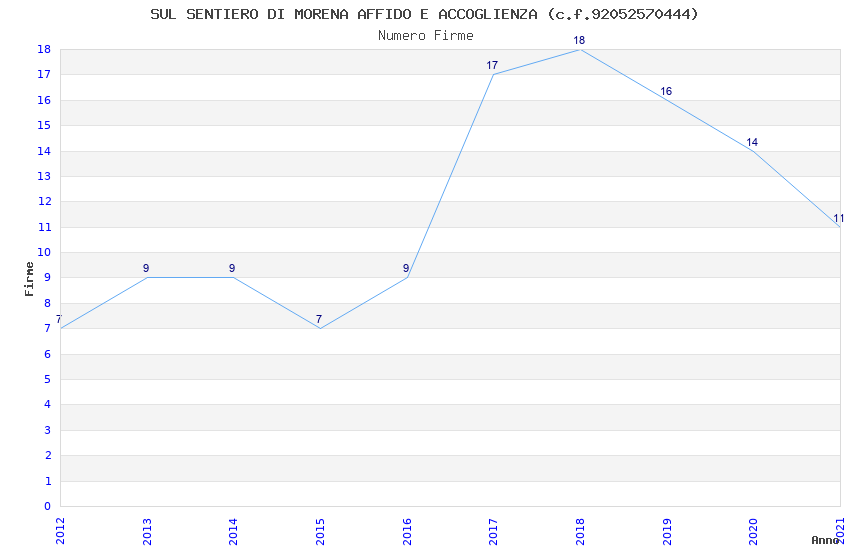
Task: Click the vertical 'Firme' axis label
Action: [29, 279]
